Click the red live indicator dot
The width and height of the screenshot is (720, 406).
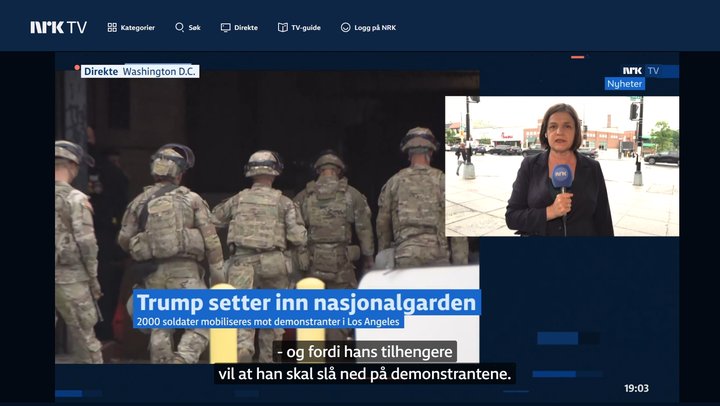coord(77,68)
